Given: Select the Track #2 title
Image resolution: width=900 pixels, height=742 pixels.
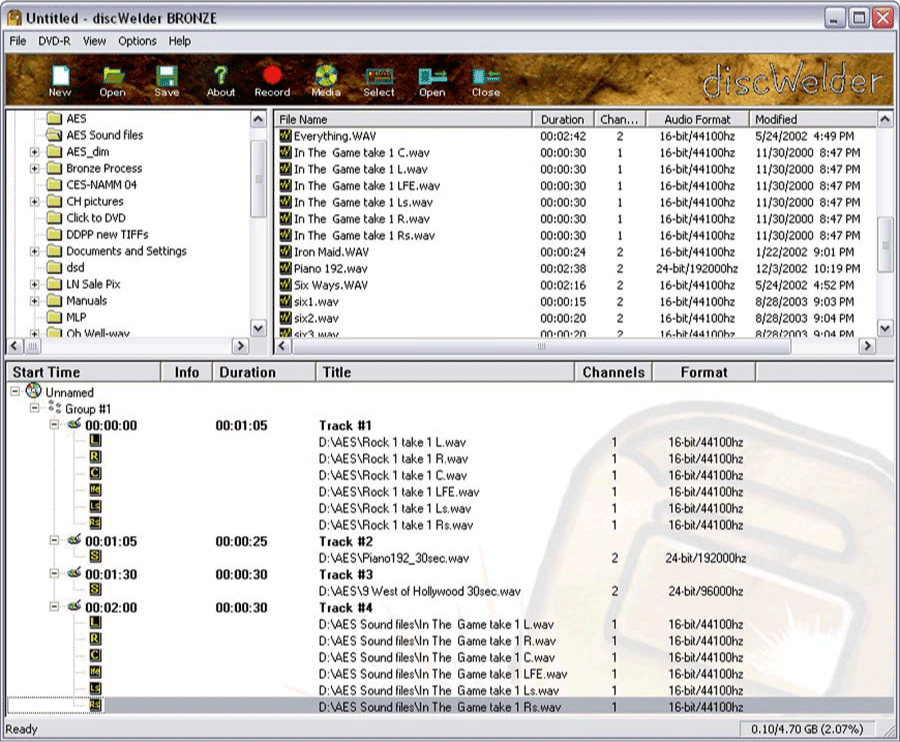Looking at the screenshot, I should pos(346,542).
